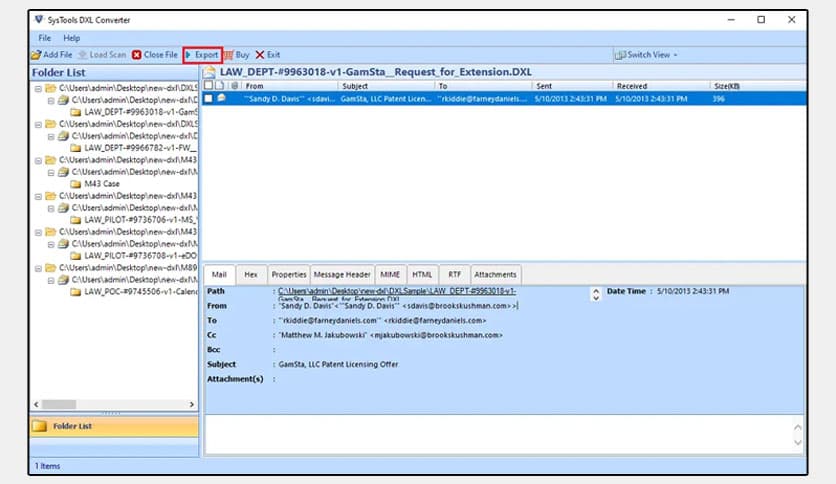Screen dimensions: 836x484
Task: Open the Help menu
Action: [x=71, y=38]
